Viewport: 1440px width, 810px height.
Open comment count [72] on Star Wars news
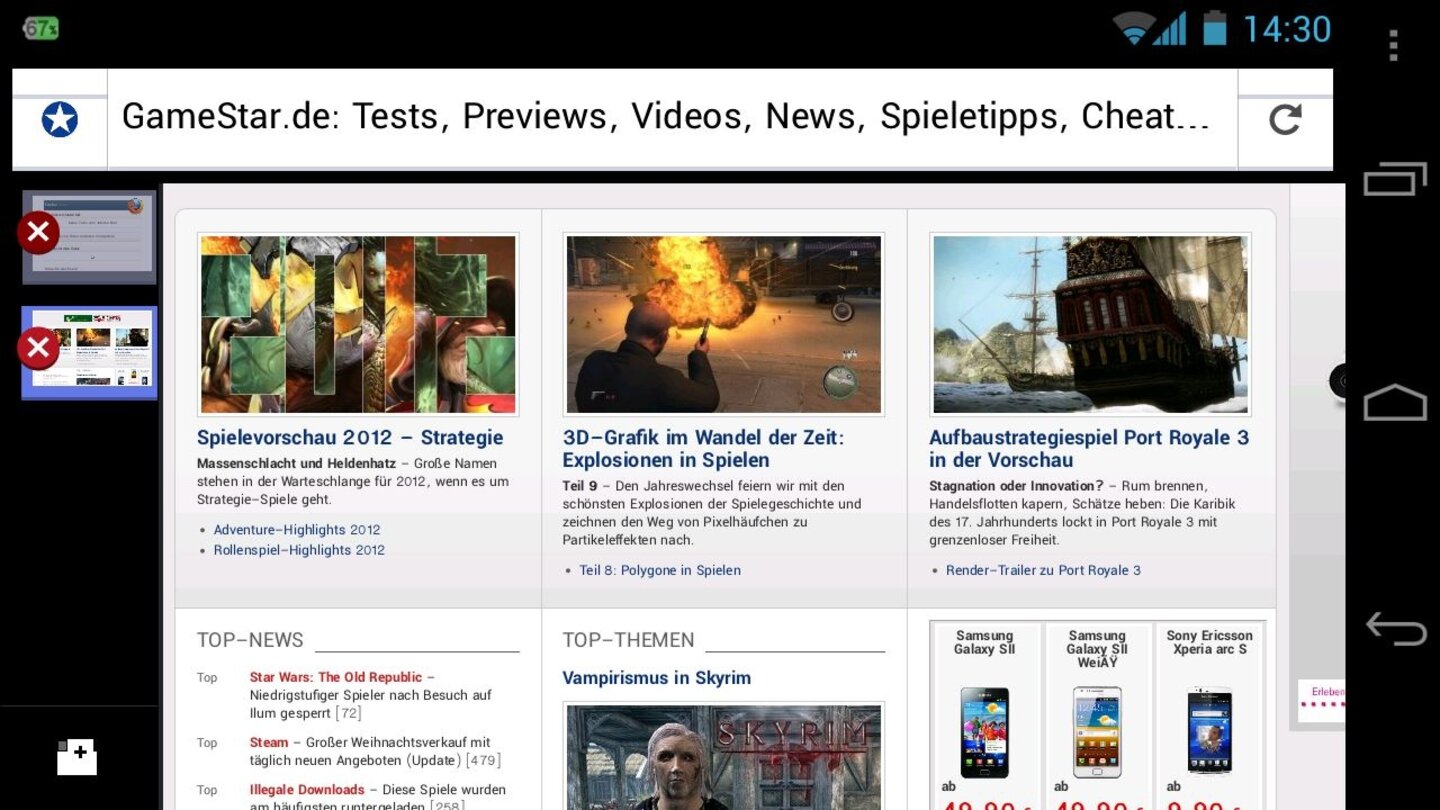348,713
